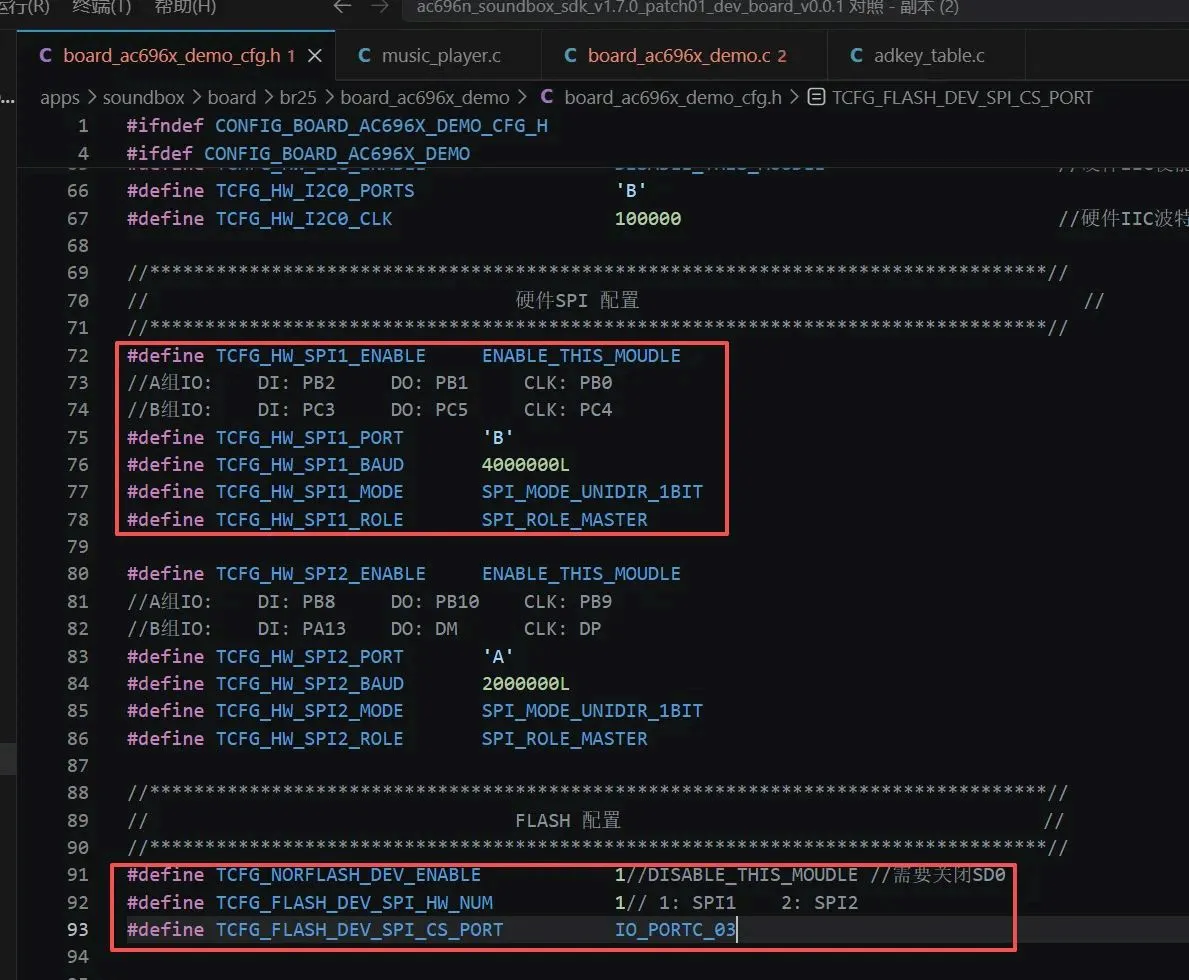
Task: Select the board_ac696x_demo_cfg.h tab
Action: pyautogui.click(x=176, y=55)
